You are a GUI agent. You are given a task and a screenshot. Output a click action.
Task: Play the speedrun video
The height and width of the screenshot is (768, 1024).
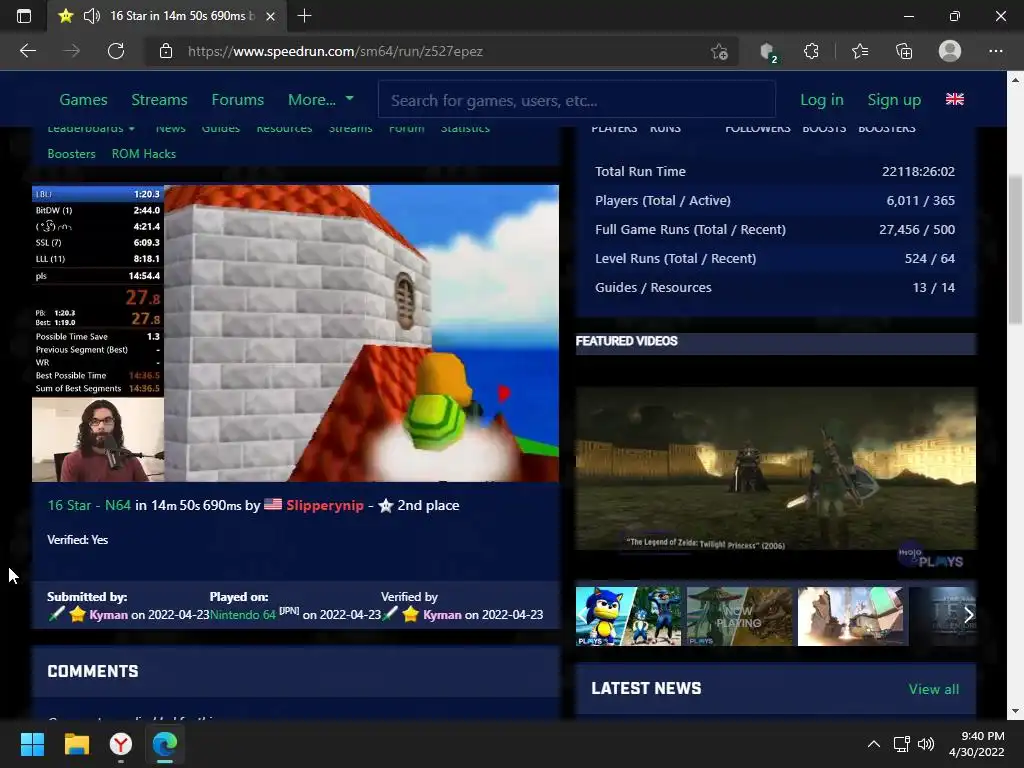(295, 333)
